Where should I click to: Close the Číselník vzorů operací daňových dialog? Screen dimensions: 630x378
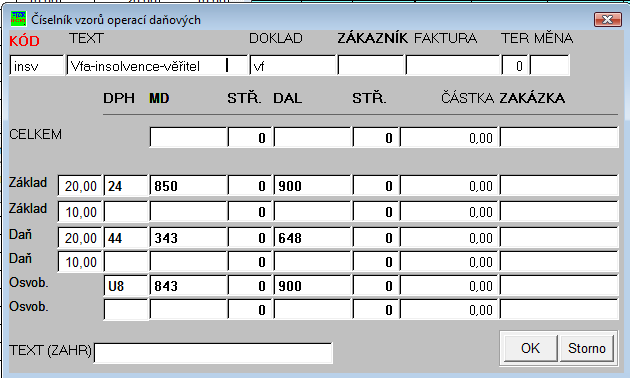click(x=607, y=19)
